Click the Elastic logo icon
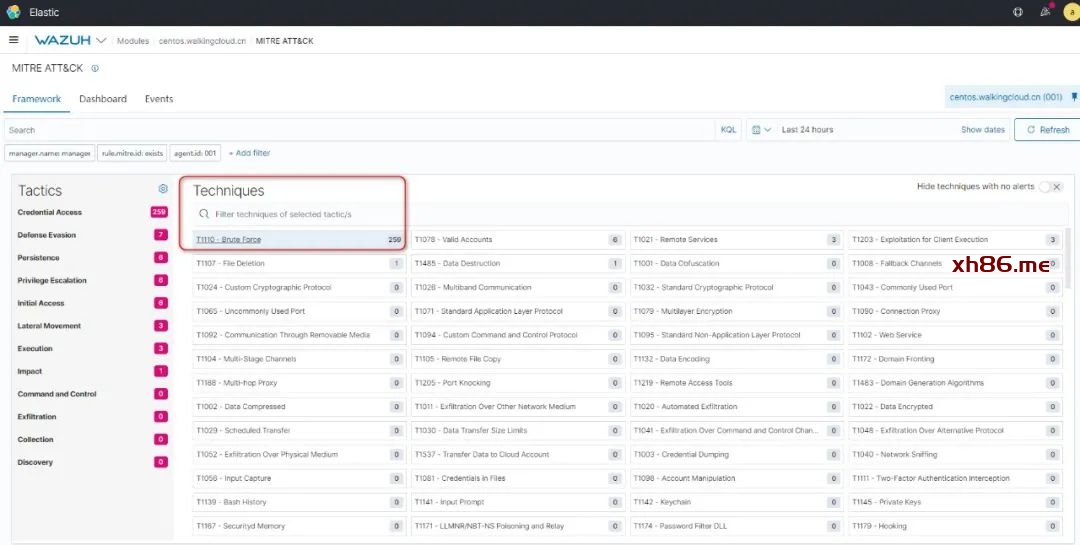This screenshot has width=1080, height=545. click(13, 12)
